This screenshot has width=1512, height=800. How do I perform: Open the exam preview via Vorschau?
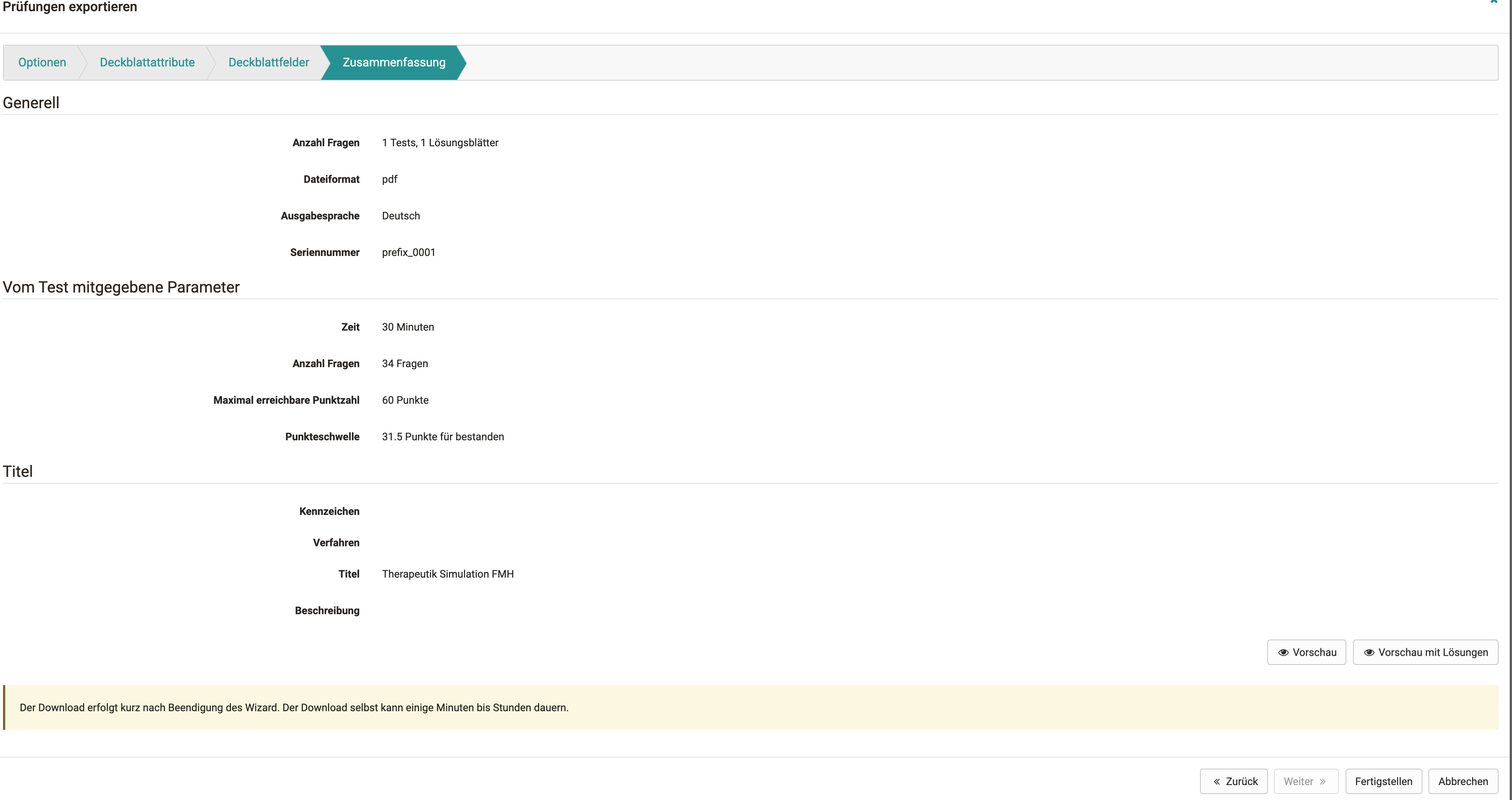pyautogui.click(x=1306, y=652)
